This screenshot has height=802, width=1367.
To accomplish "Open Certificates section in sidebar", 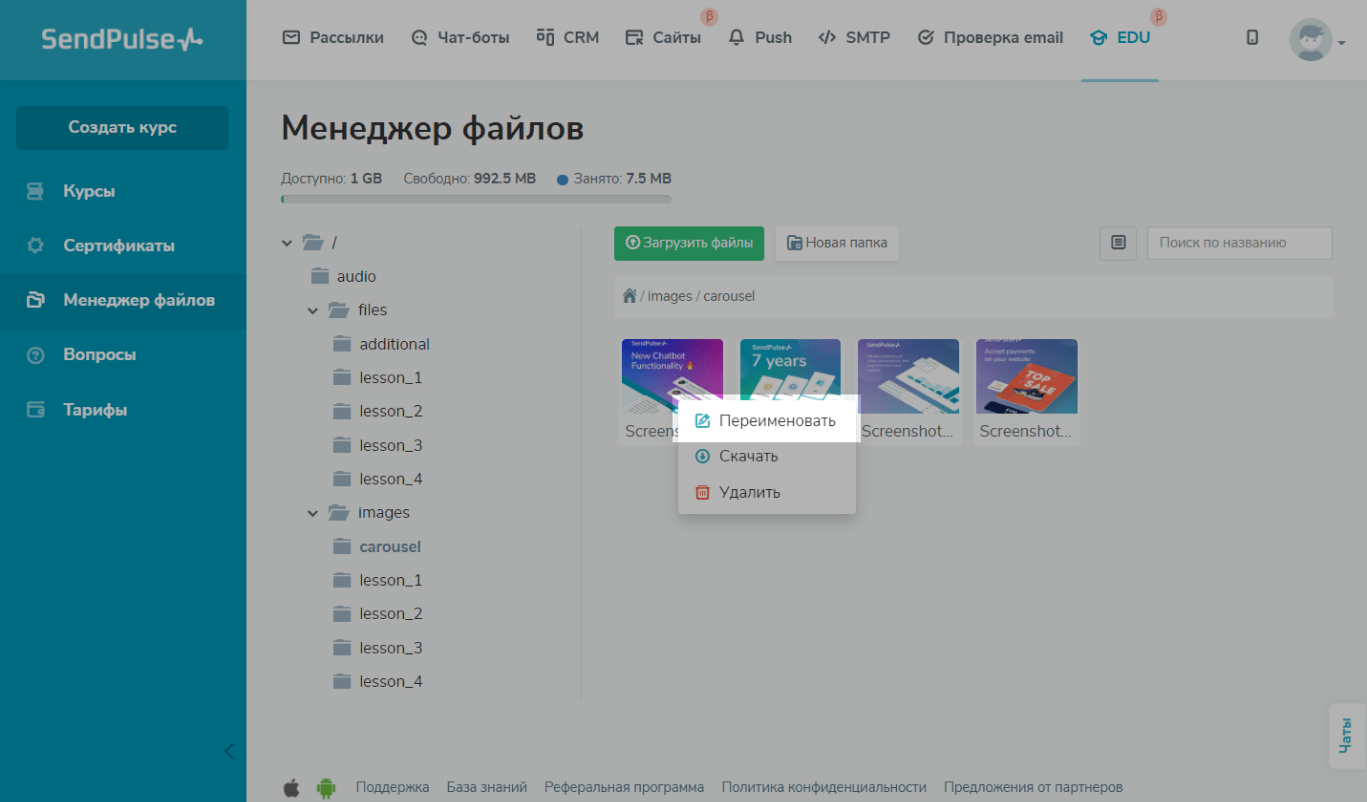I will 118,245.
